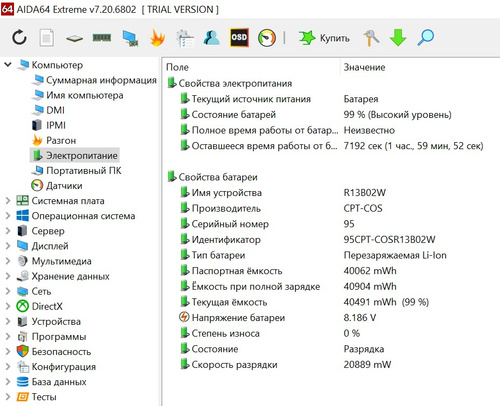The height and width of the screenshot is (406, 500).
Task: Launch the system stability test flame icon
Action: 157,37
